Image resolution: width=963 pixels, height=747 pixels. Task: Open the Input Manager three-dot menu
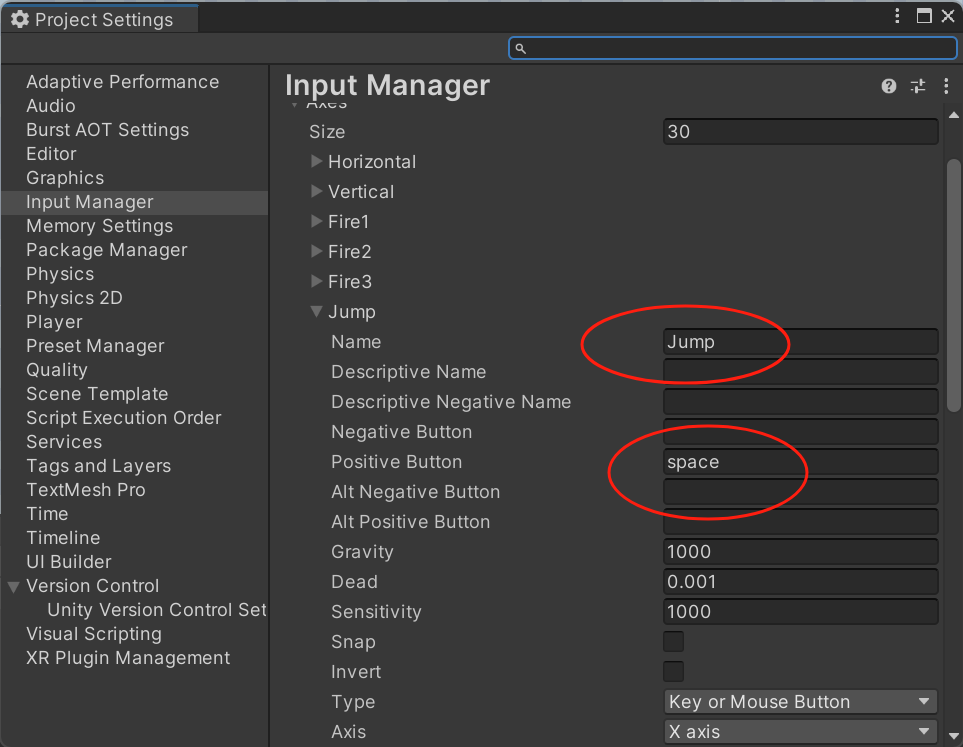pos(946,86)
